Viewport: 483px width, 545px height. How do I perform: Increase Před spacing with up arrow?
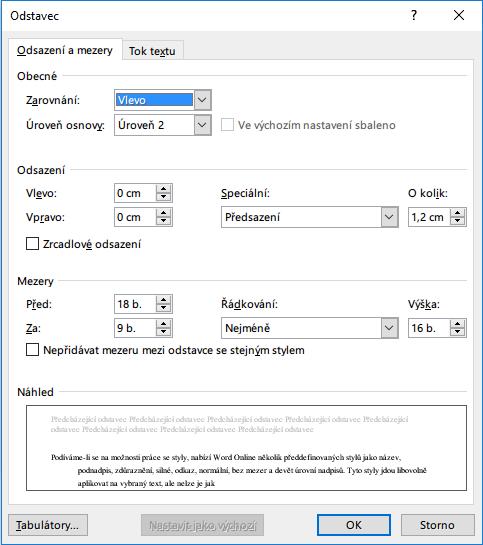coord(163,300)
